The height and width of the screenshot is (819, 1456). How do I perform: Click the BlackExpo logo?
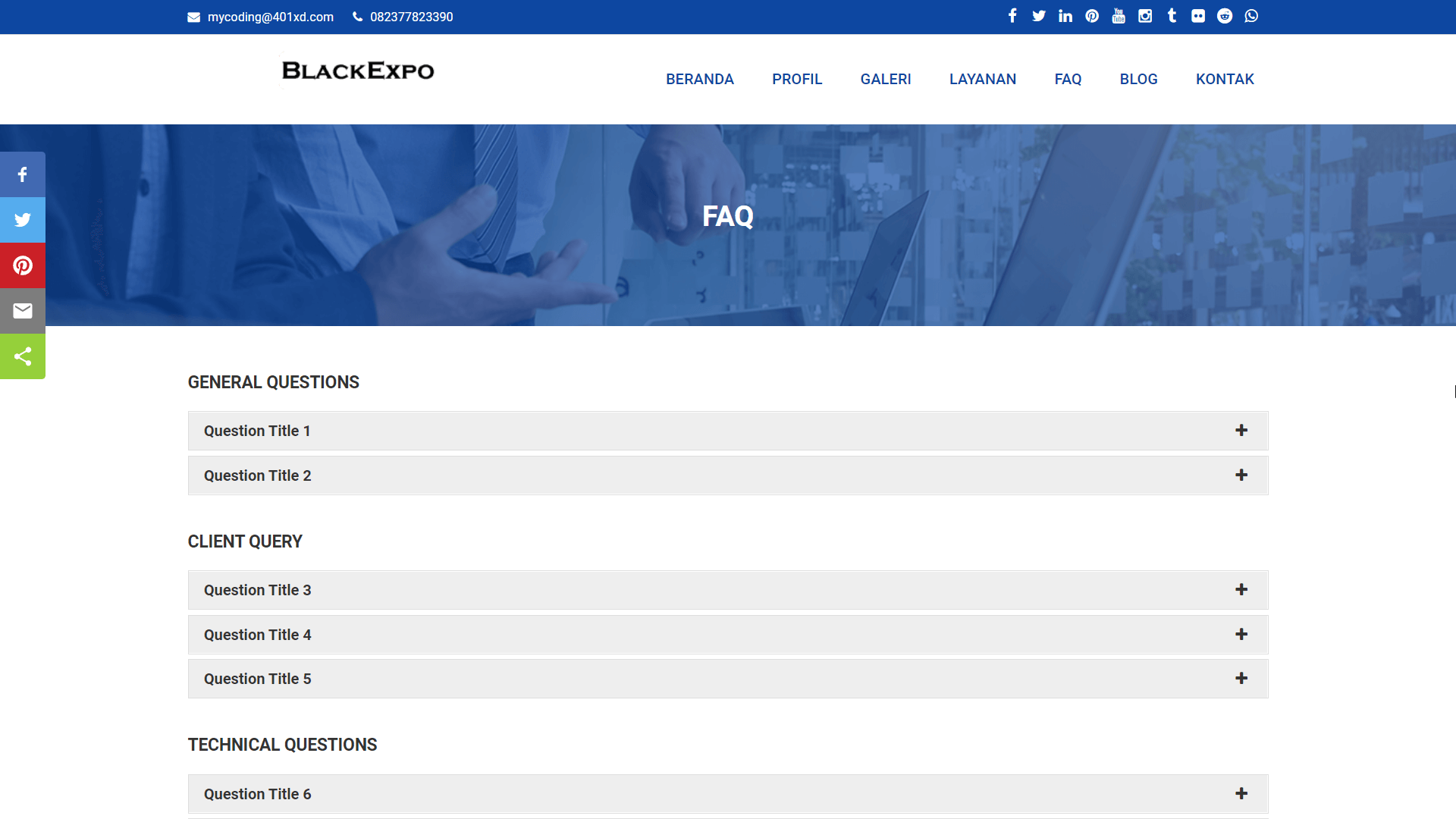pos(357,71)
